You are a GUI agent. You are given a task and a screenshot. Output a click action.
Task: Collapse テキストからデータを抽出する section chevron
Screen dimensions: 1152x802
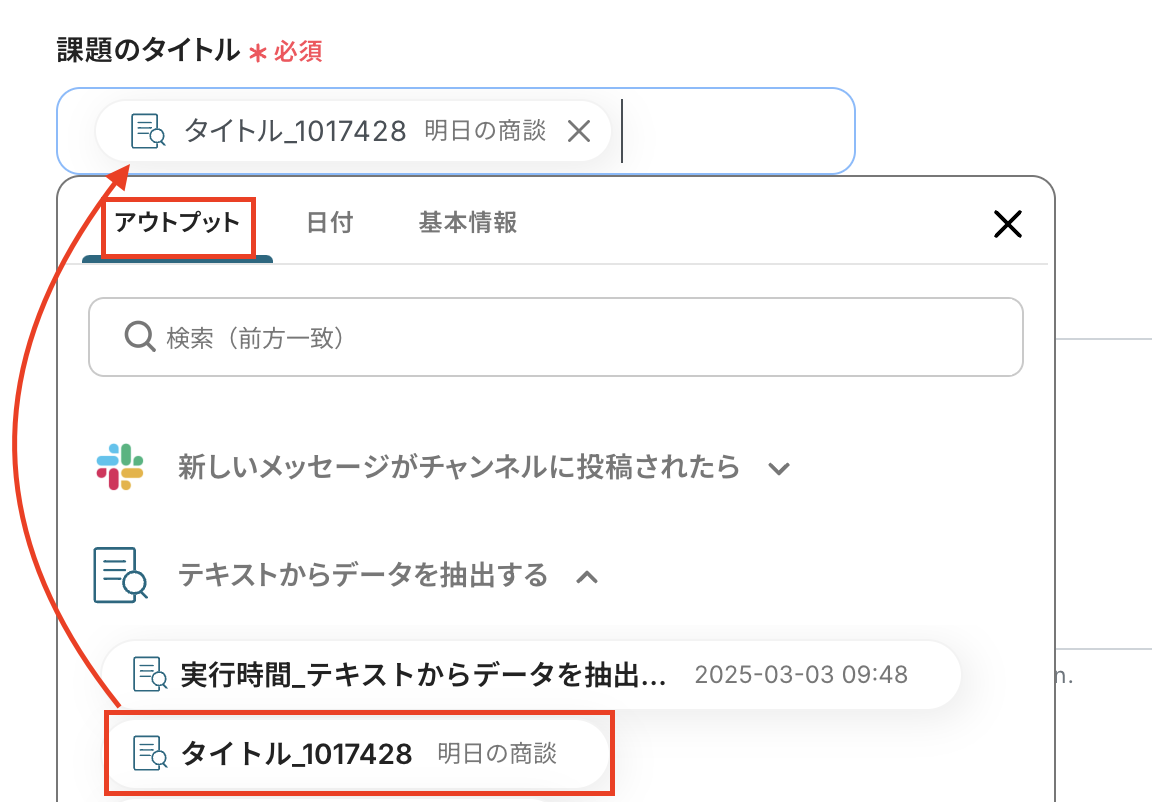(587, 576)
